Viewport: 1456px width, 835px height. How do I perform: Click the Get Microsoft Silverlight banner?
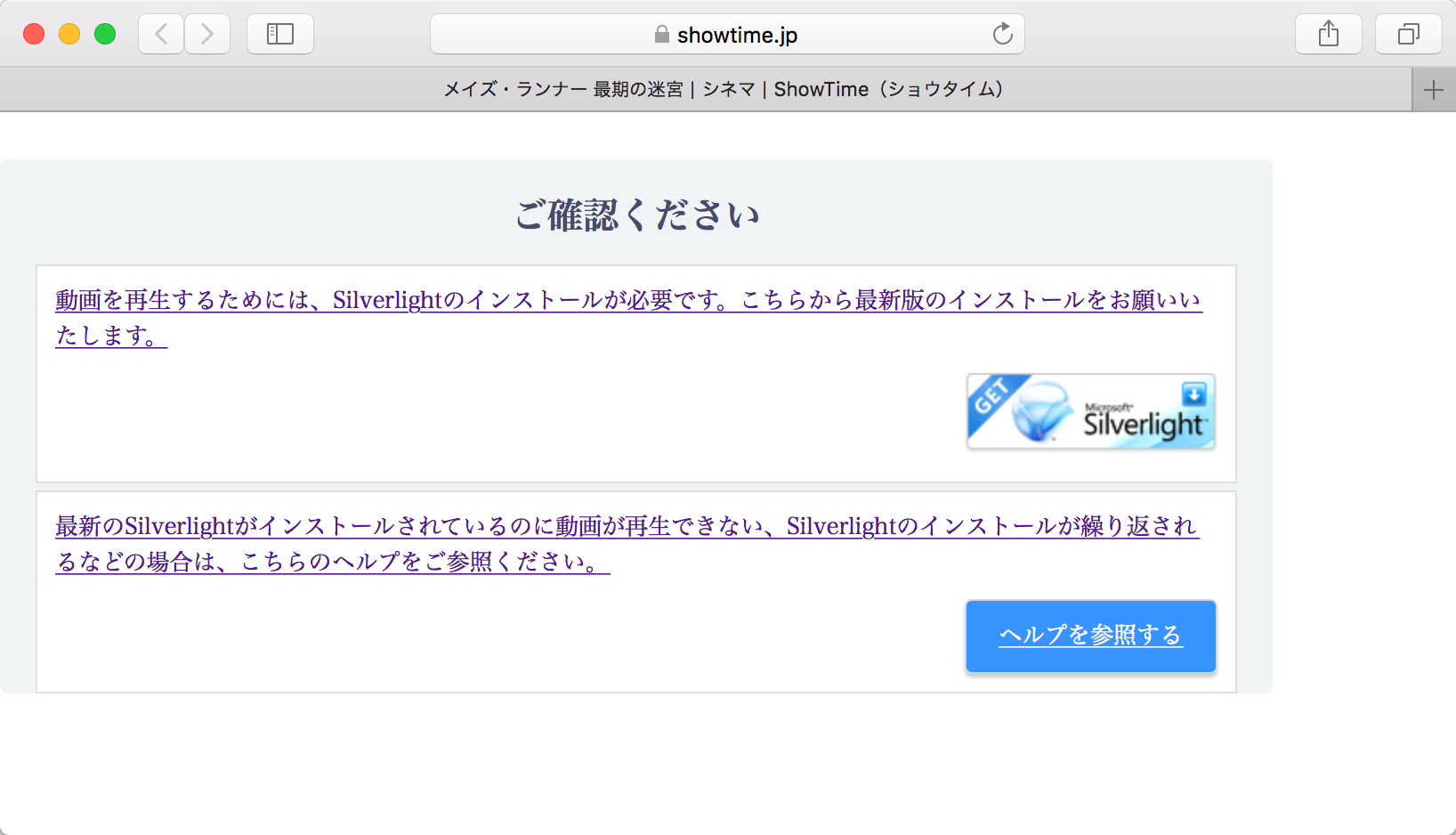coord(1091,411)
